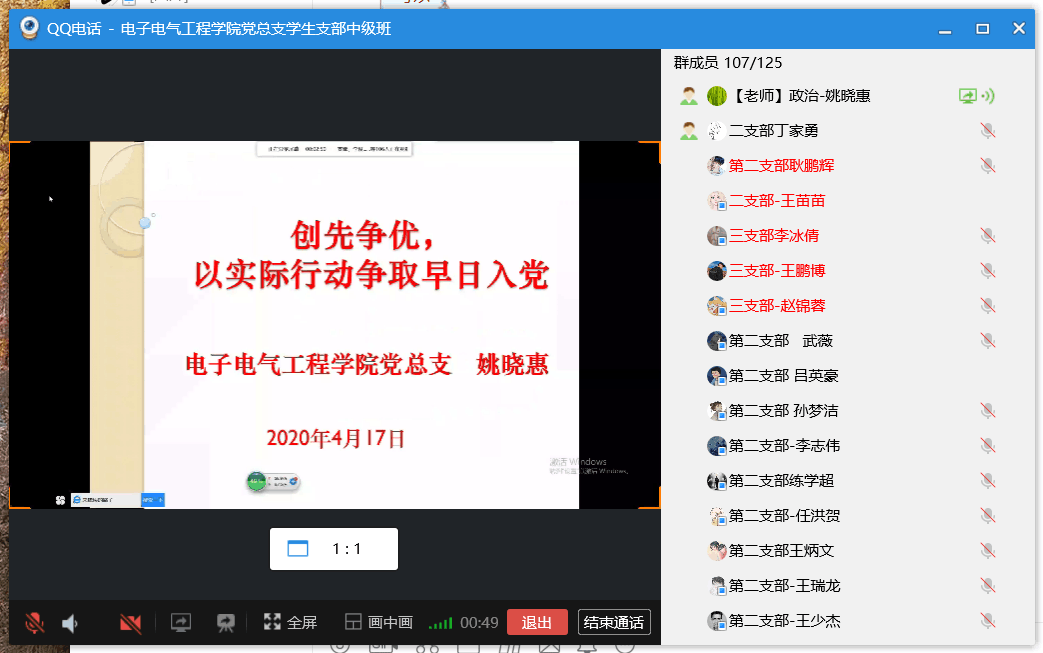Click the share screen monitor icon
Viewport: 1043px width, 653px height.
coord(181,622)
